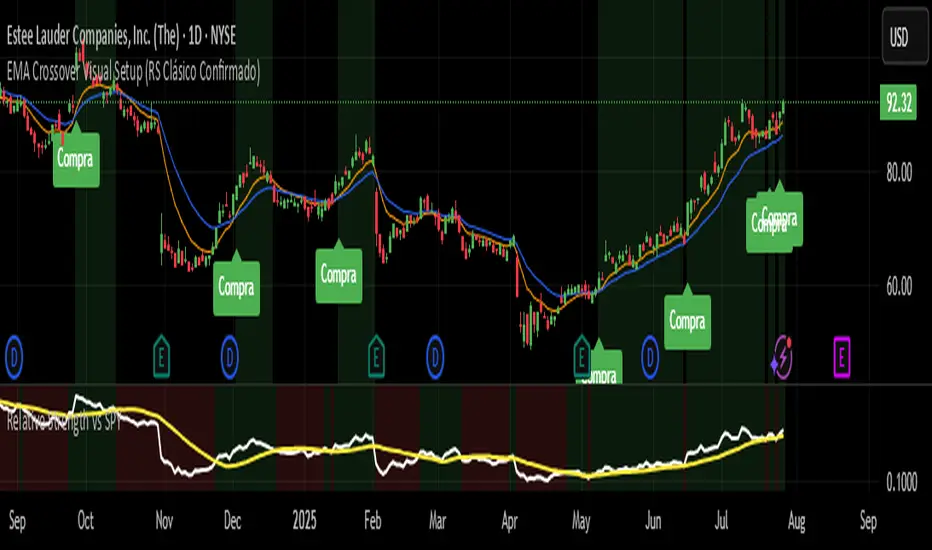The width and height of the screenshot is (932, 550).
Task: Click the dividend D marker at early June
Action: (x=650, y=357)
